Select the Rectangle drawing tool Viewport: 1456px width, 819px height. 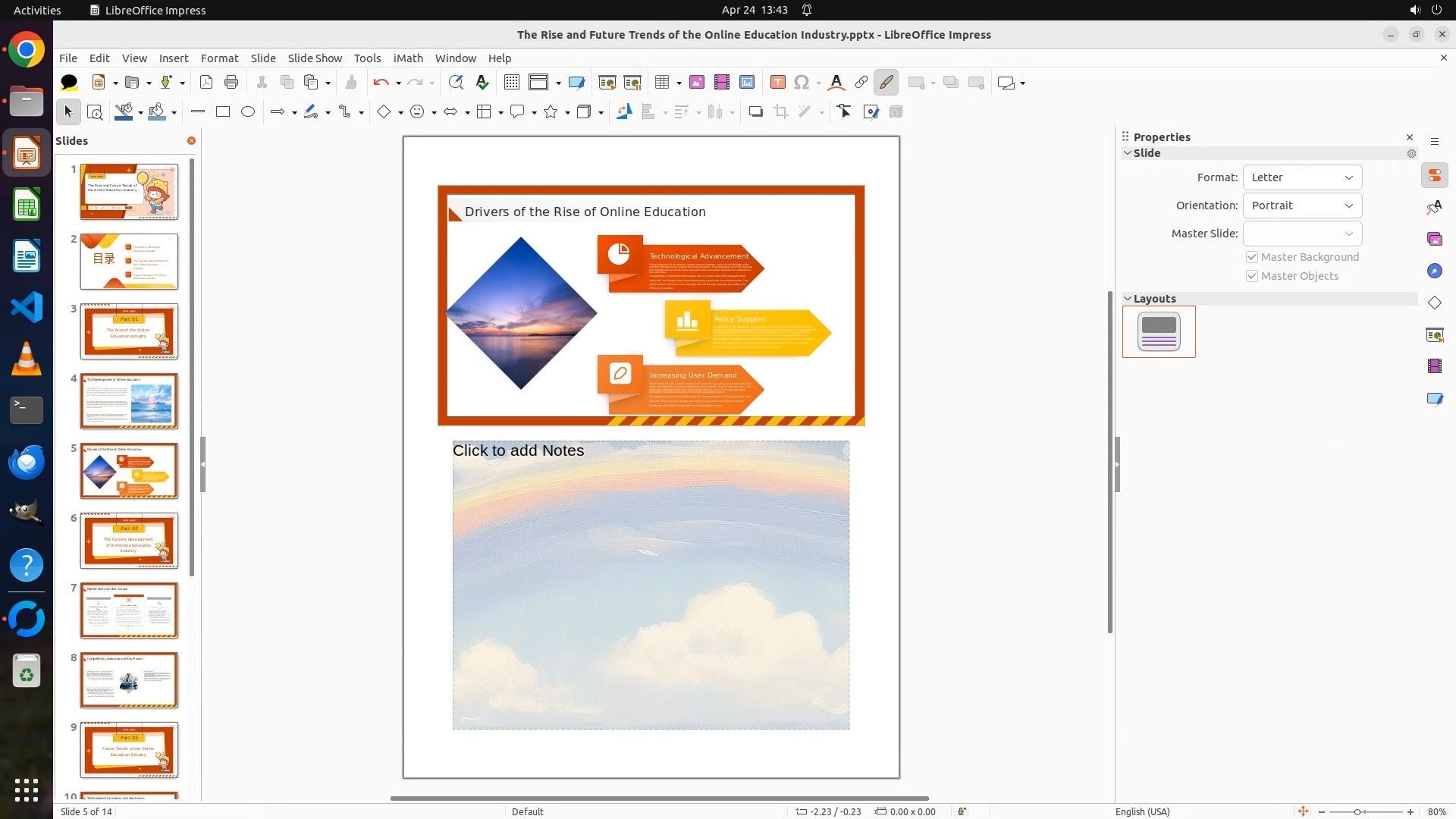[223, 112]
